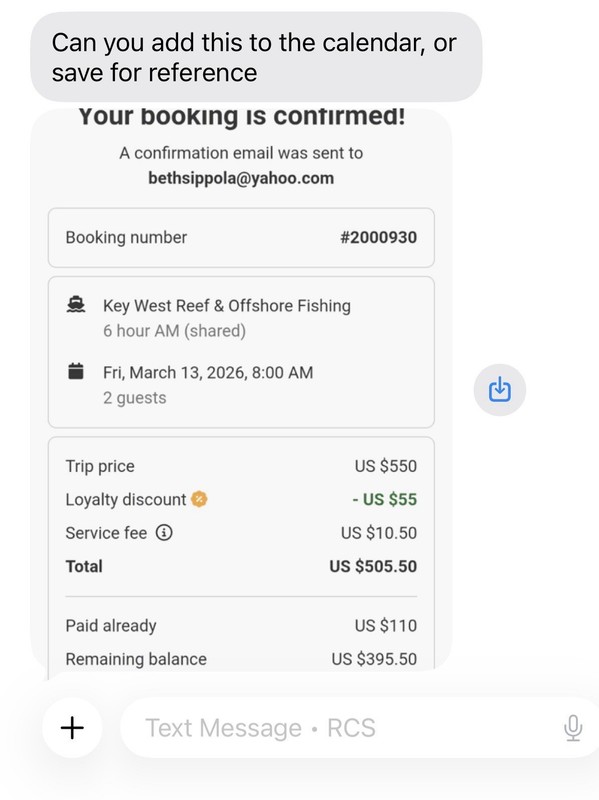Tap the Trip price US $550 row
599x800 pixels.
pos(241,466)
